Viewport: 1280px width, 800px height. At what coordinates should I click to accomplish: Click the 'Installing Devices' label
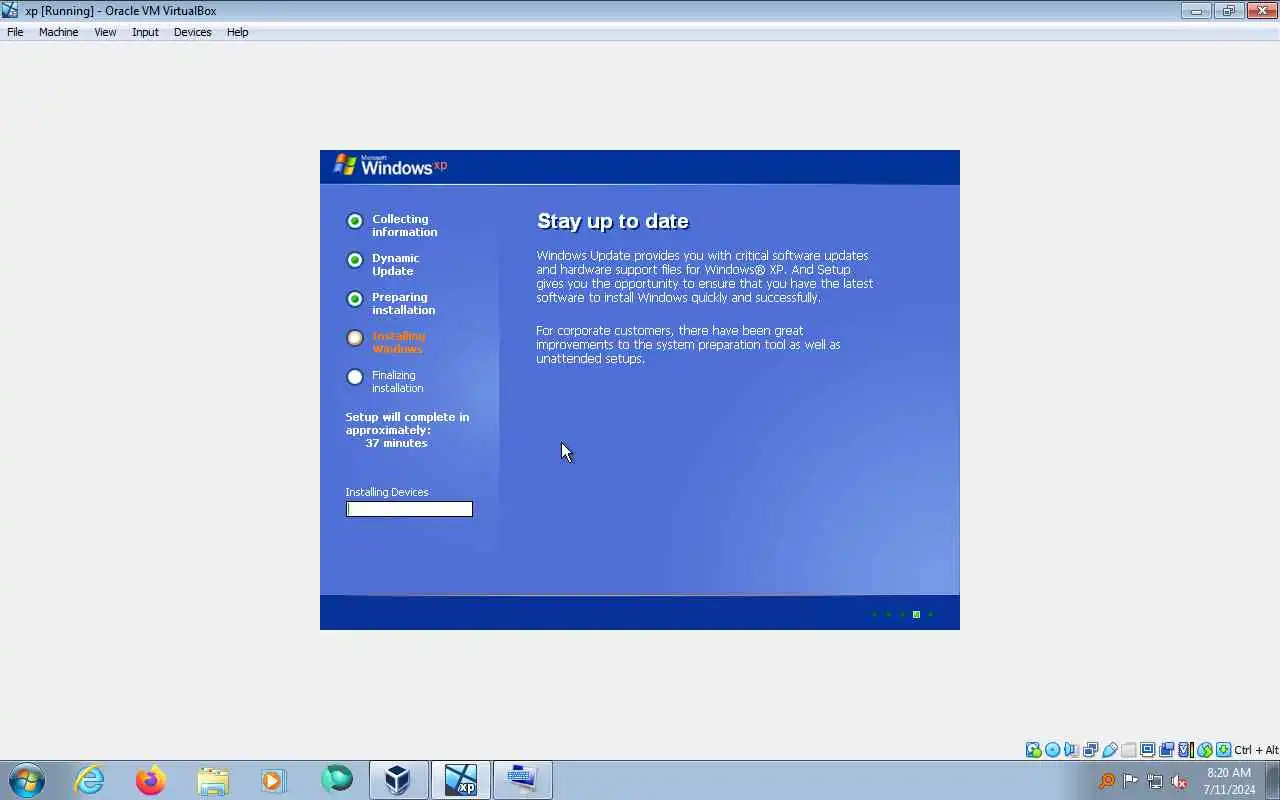(387, 492)
